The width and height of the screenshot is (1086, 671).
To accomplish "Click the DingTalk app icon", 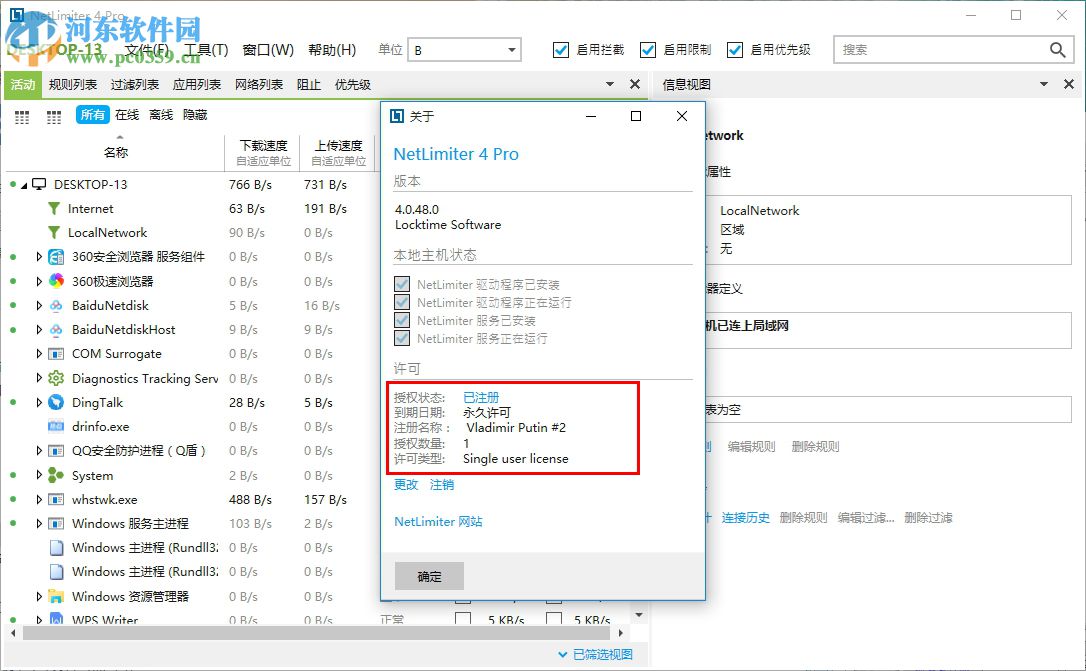I will pos(55,402).
